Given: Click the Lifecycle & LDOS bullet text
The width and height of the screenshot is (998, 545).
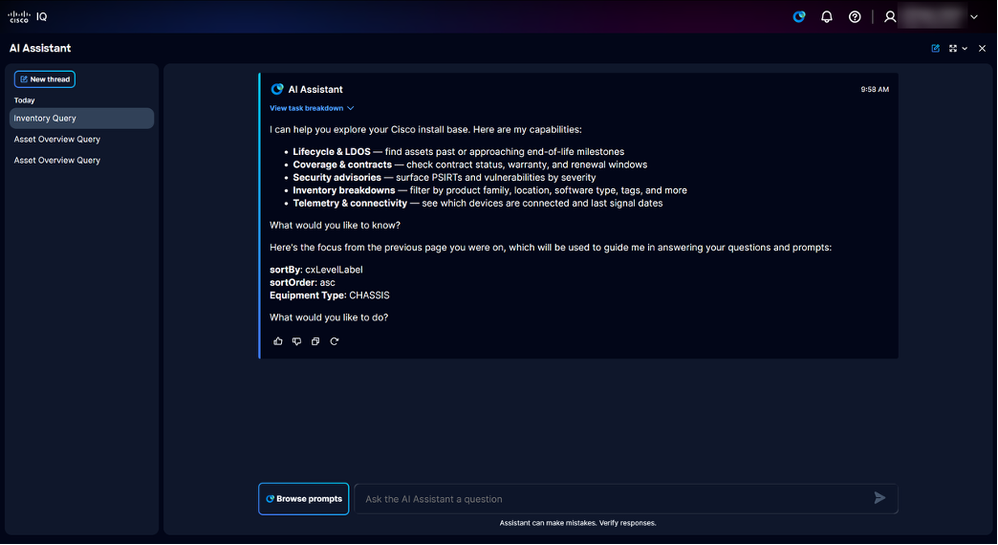Looking at the screenshot, I should click(x=458, y=152).
